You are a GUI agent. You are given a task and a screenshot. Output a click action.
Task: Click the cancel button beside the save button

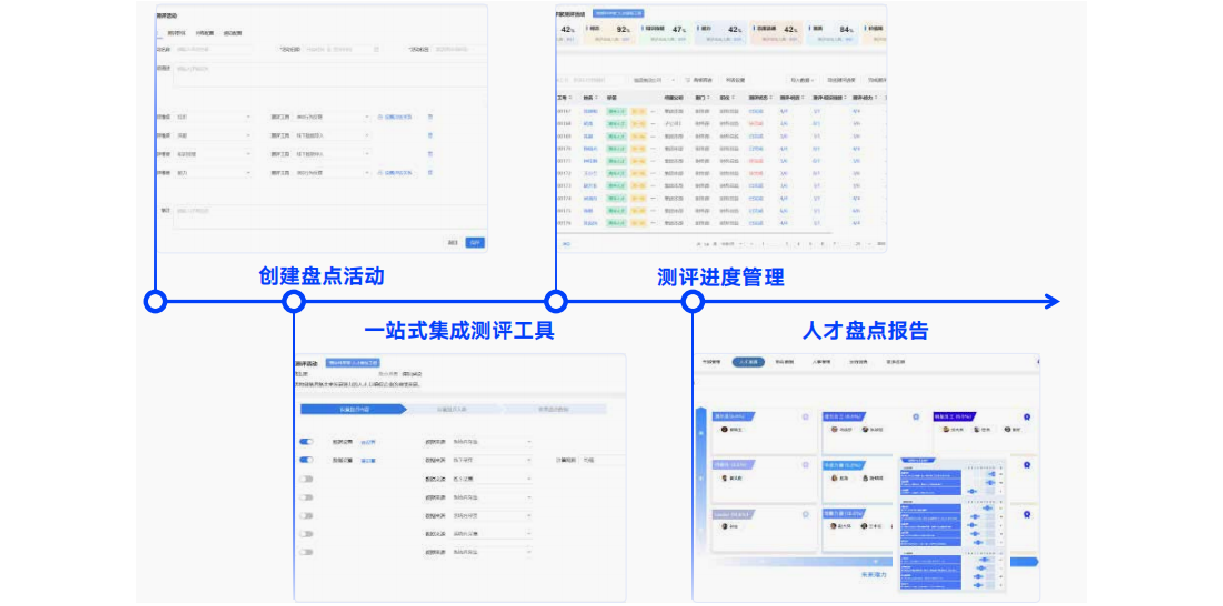pyautogui.click(x=453, y=242)
